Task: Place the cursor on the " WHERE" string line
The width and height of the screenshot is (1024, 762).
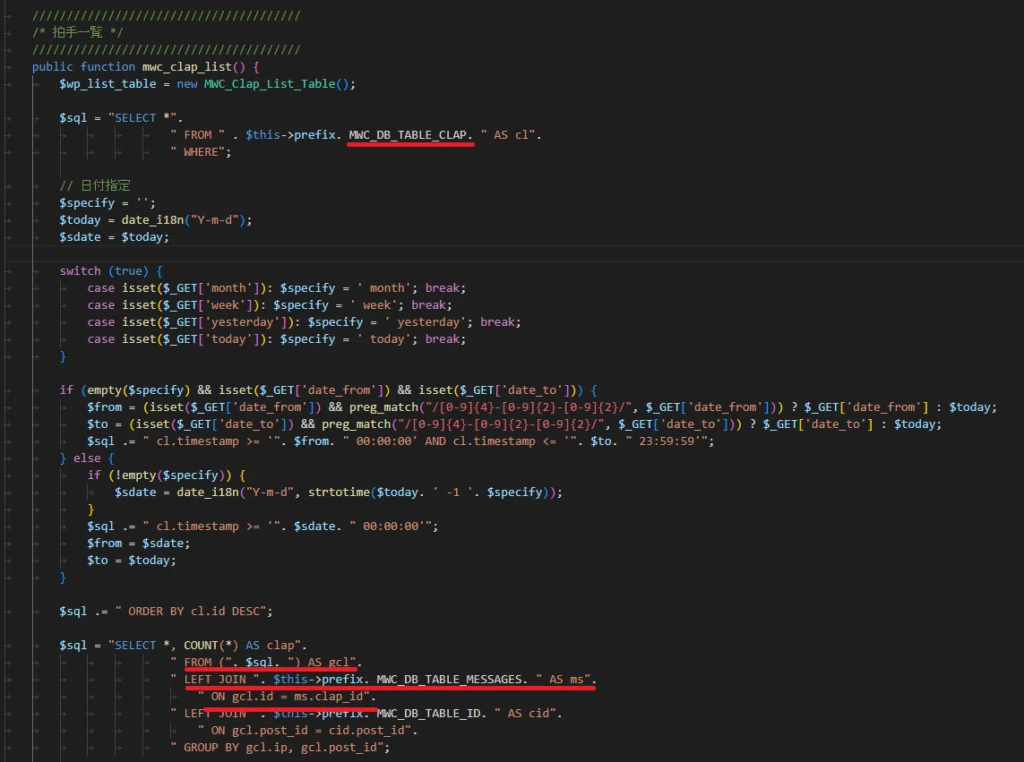Action: tap(200, 151)
